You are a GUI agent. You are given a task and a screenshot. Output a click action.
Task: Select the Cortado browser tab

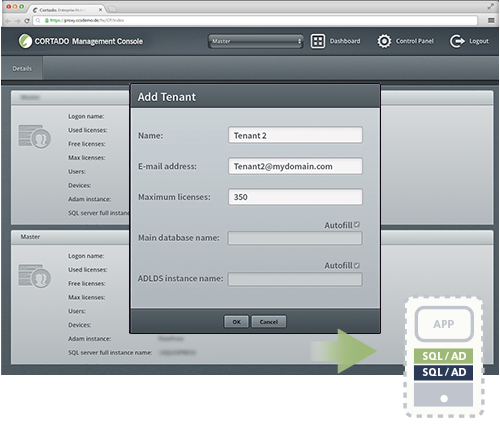[67, 10]
